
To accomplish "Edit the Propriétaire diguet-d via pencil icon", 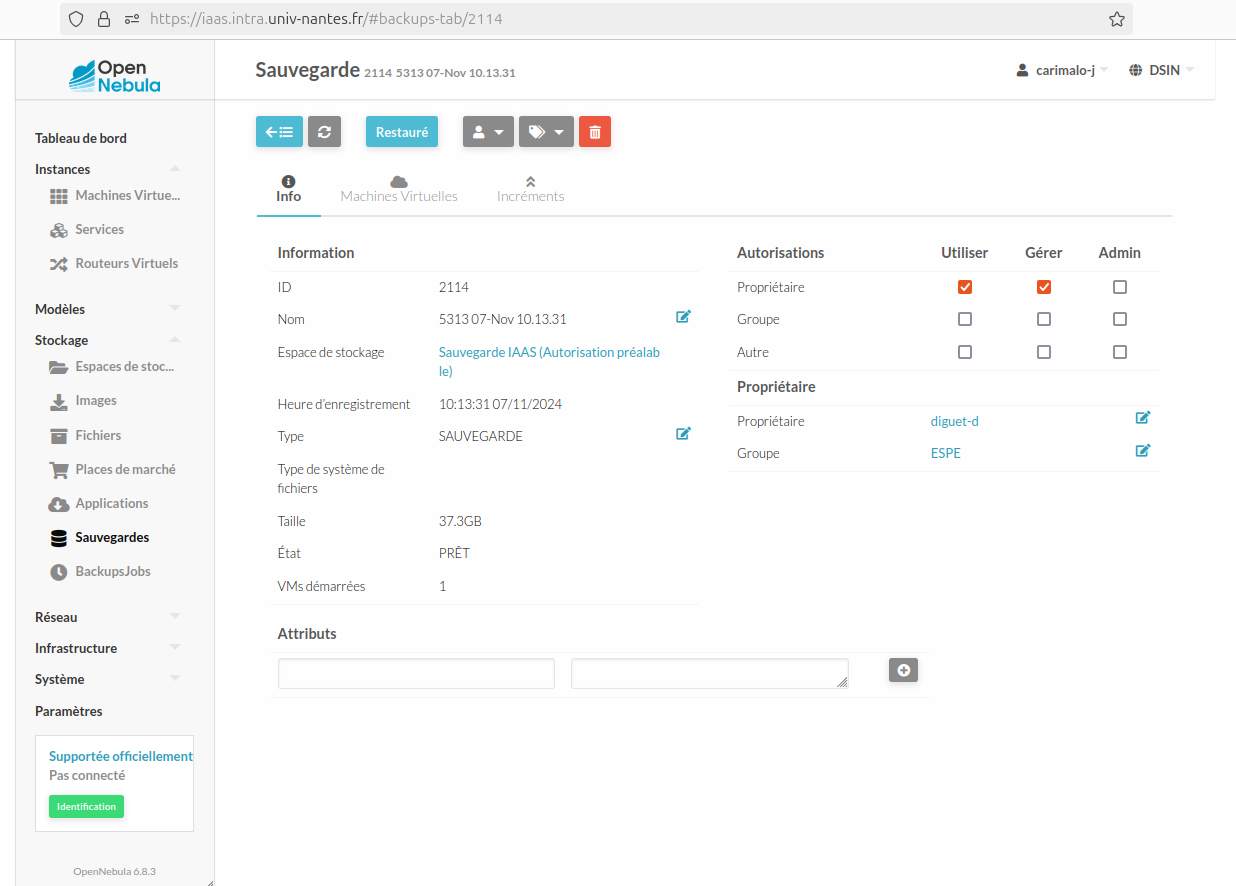I will point(1142,417).
